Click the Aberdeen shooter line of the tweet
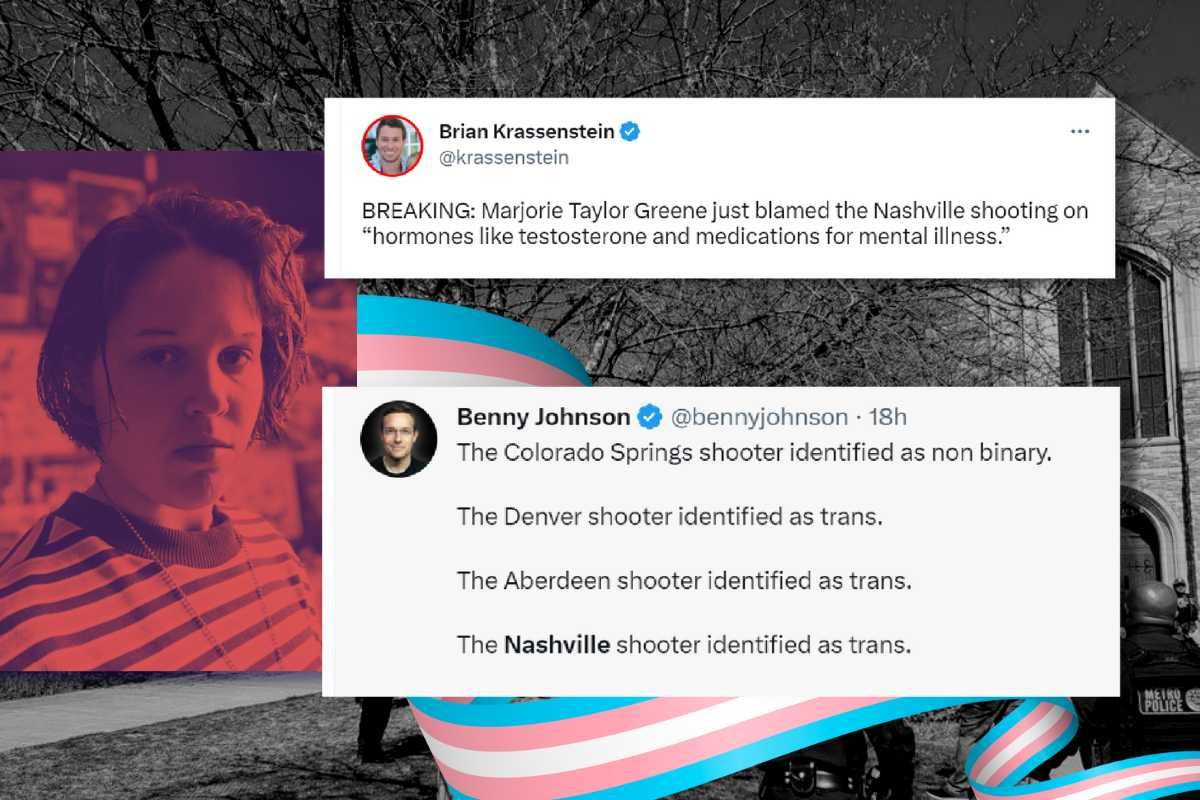 684,580
